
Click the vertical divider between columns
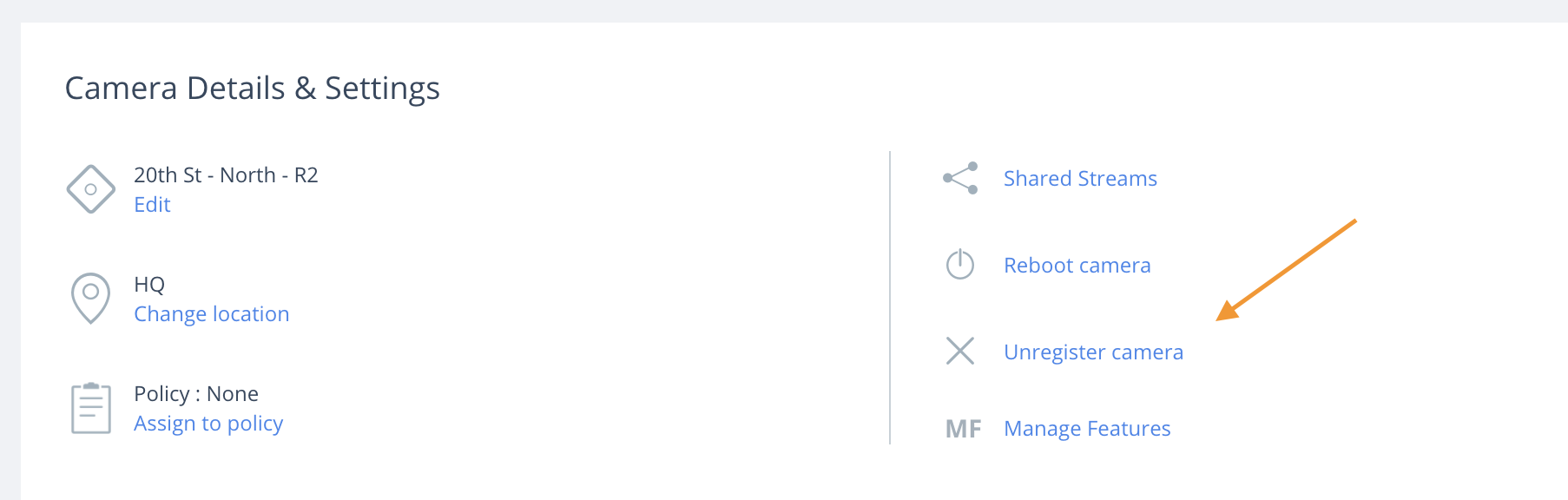[890, 298]
